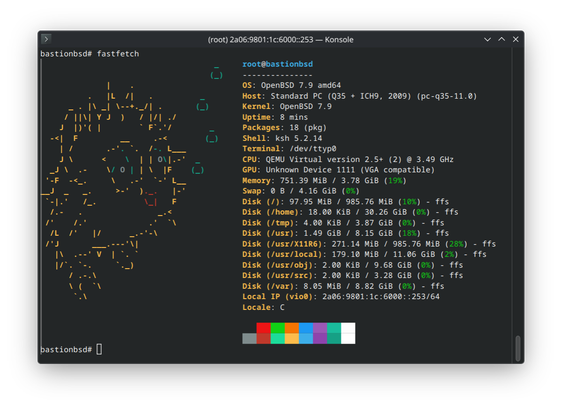Click the cursor at the bastionbsd# prompt
Viewport: 562px width, 409px height.
point(99,349)
